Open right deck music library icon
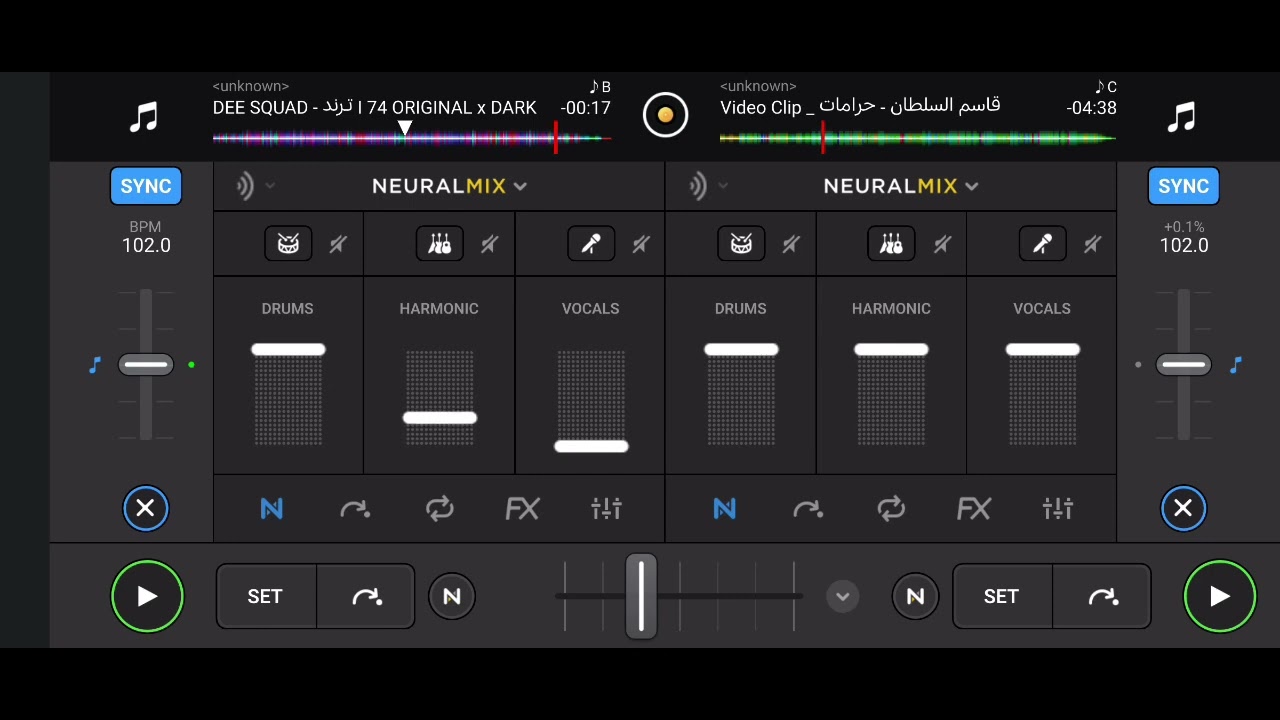 pyautogui.click(x=1182, y=118)
